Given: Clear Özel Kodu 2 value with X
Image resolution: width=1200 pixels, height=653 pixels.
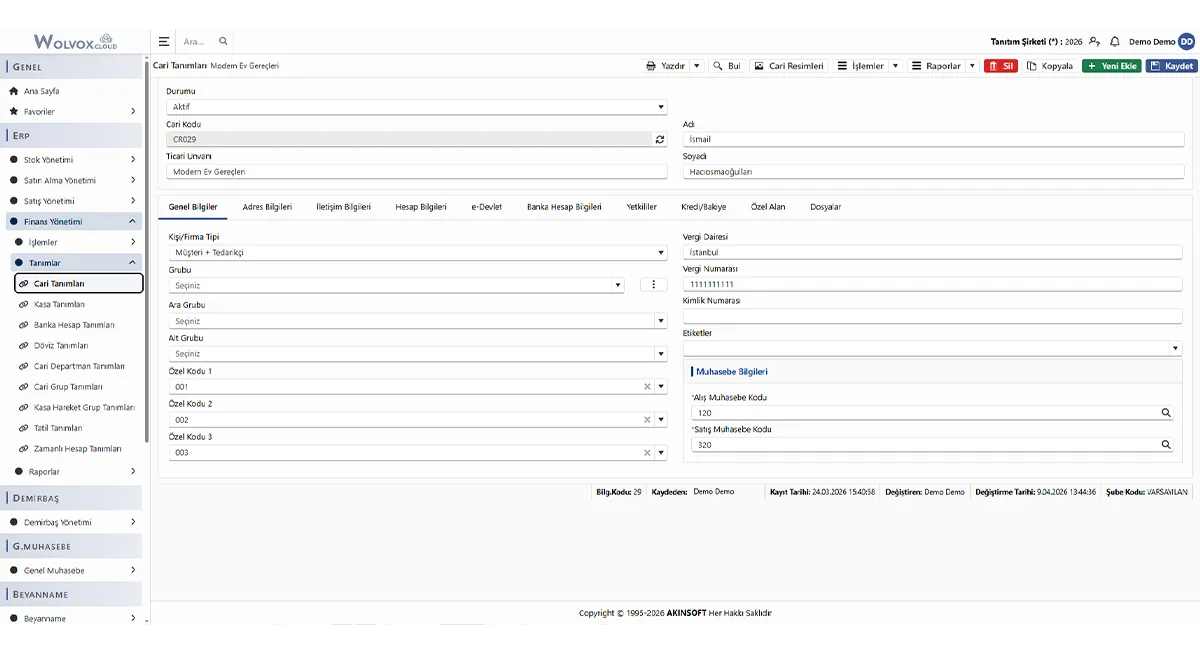Looking at the screenshot, I should pyautogui.click(x=647, y=420).
